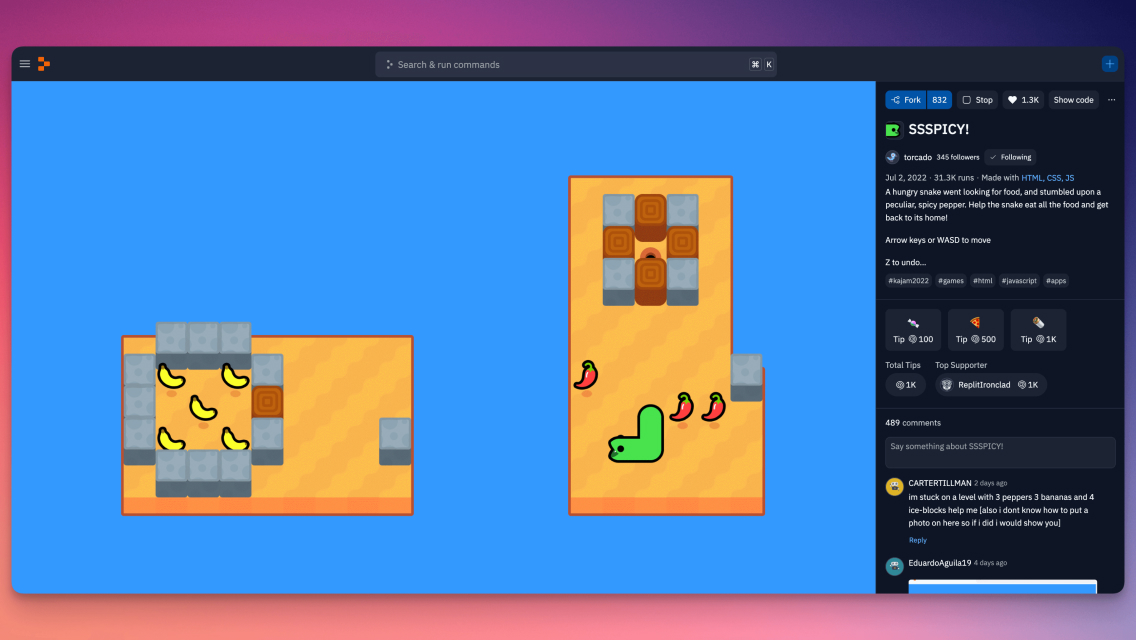
Task: Click the Search & run commands bar
Action: [x=575, y=63]
